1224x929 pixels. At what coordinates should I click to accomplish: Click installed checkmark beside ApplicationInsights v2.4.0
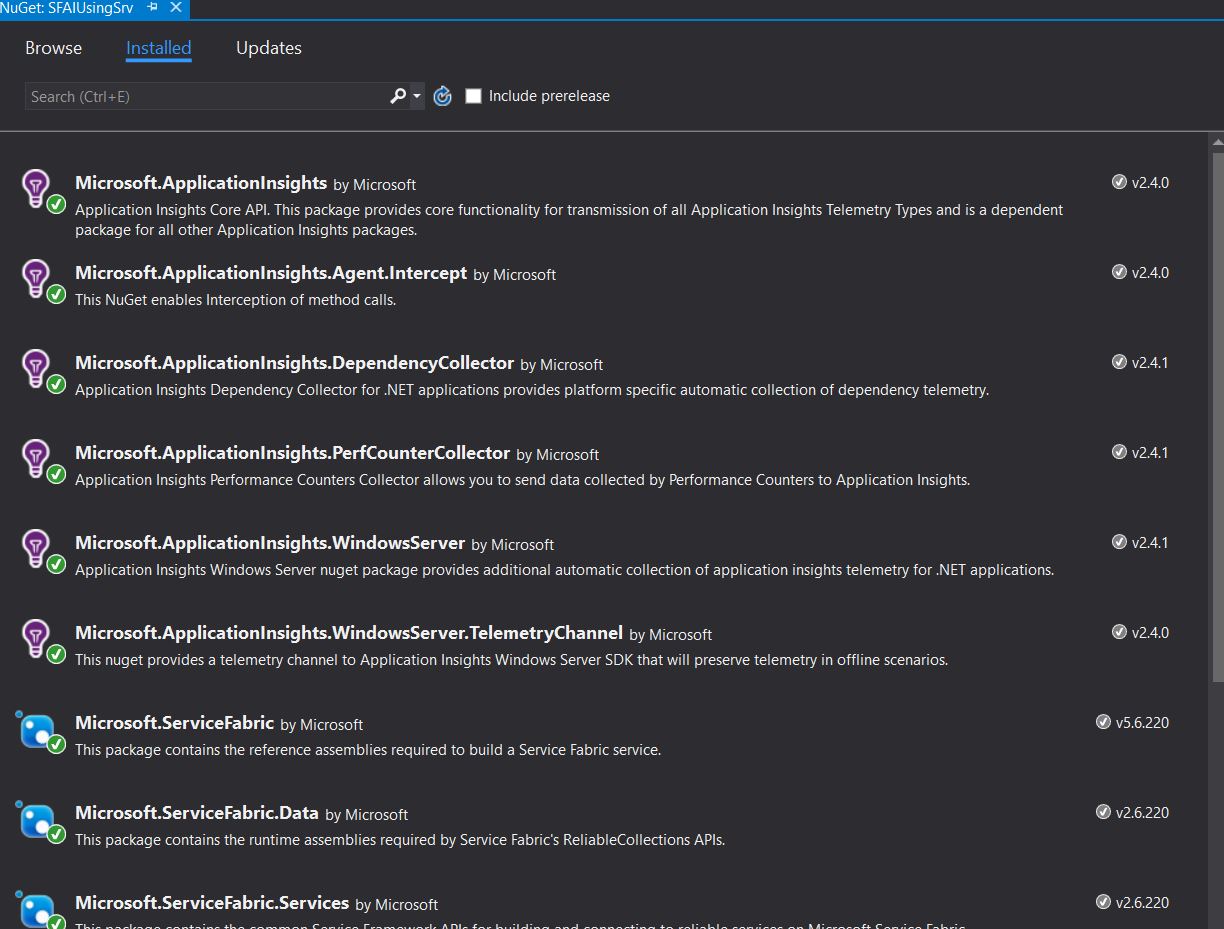tap(1119, 182)
